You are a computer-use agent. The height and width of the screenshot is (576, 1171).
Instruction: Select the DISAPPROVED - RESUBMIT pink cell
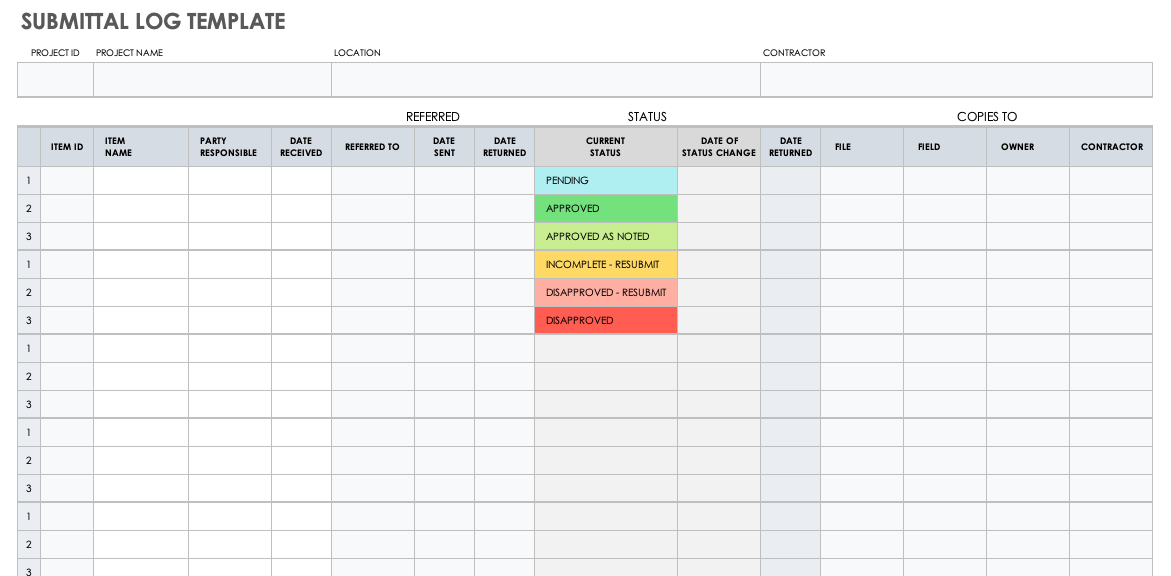tap(606, 293)
